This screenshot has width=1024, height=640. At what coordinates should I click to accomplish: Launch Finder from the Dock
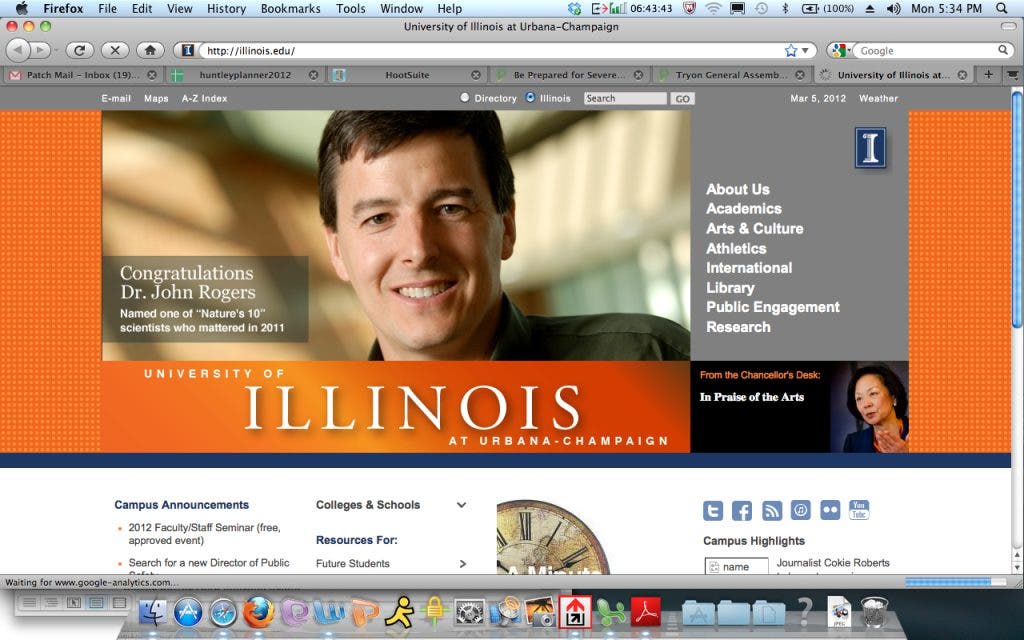click(x=153, y=613)
